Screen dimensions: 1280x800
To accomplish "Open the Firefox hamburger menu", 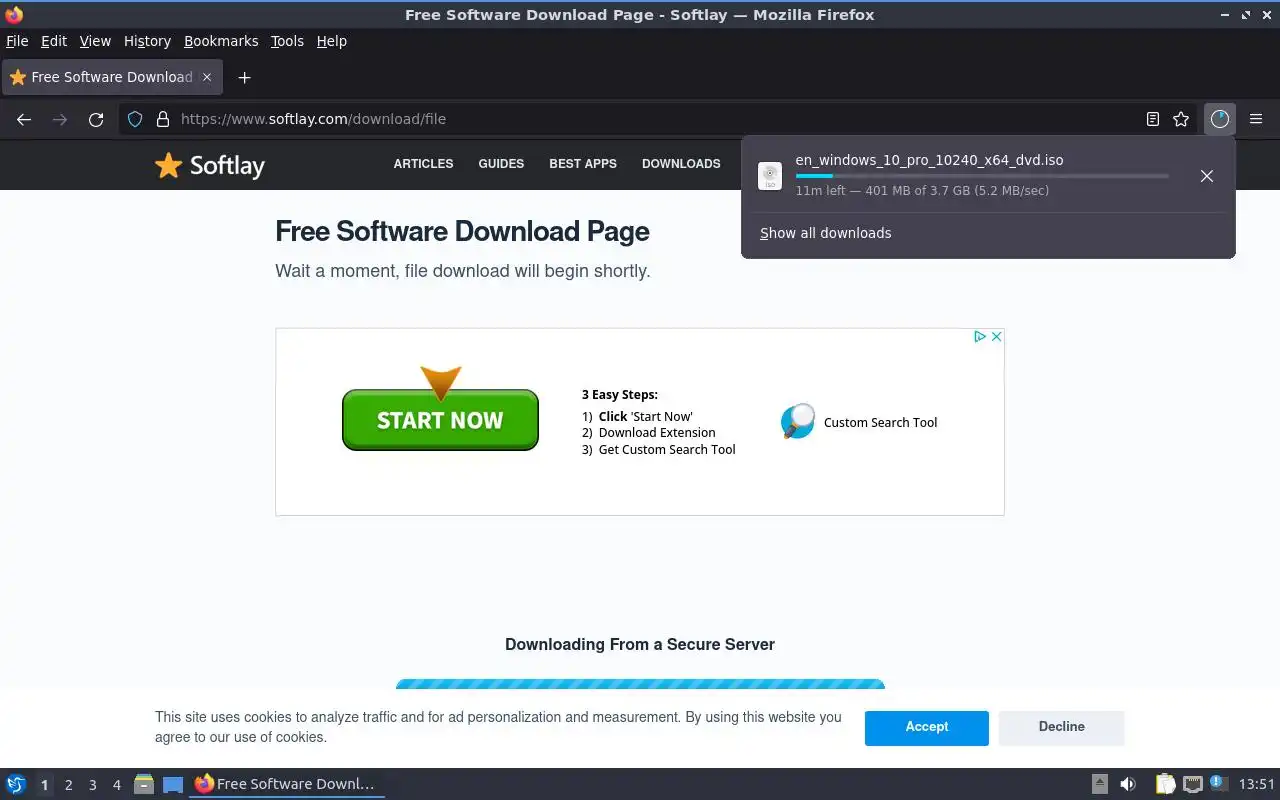I will (x=1256, y=119).
